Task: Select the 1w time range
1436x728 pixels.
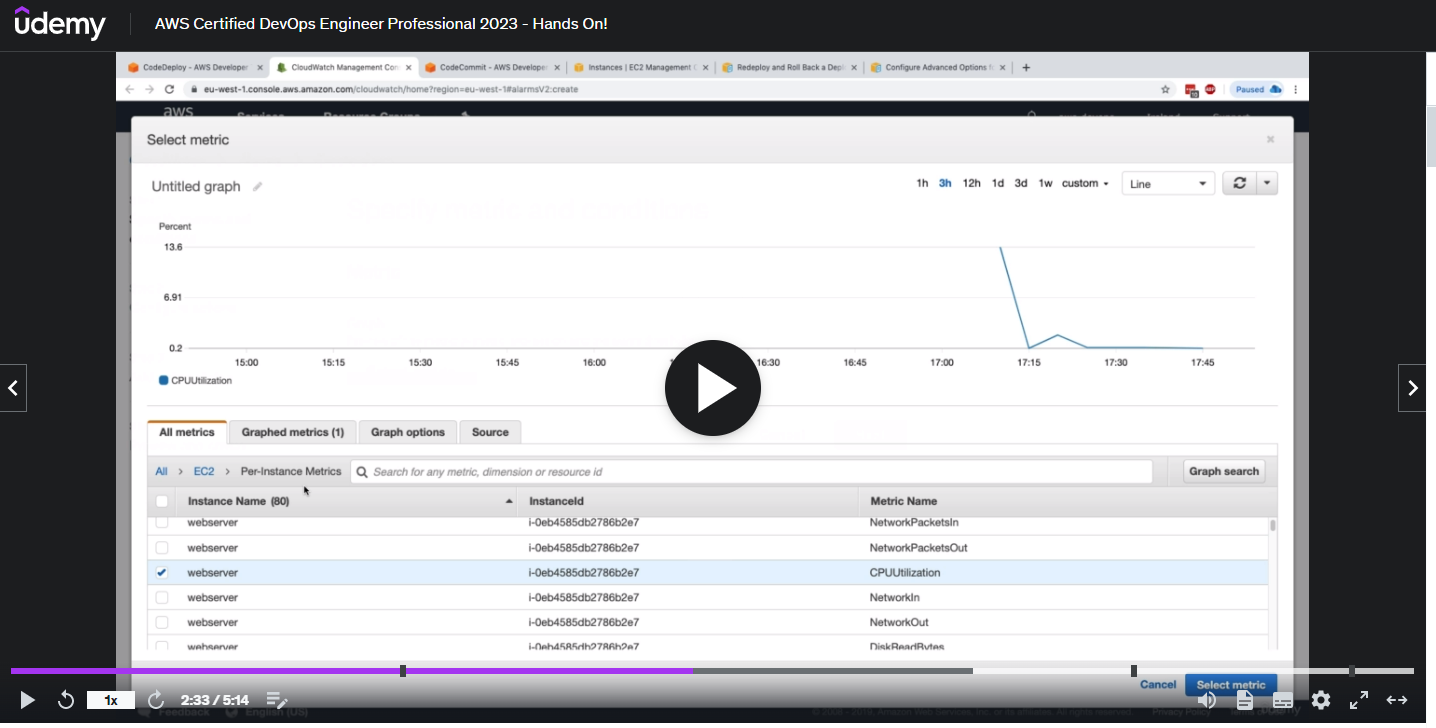Action: pyautogui.click(x=1045, y=184)
